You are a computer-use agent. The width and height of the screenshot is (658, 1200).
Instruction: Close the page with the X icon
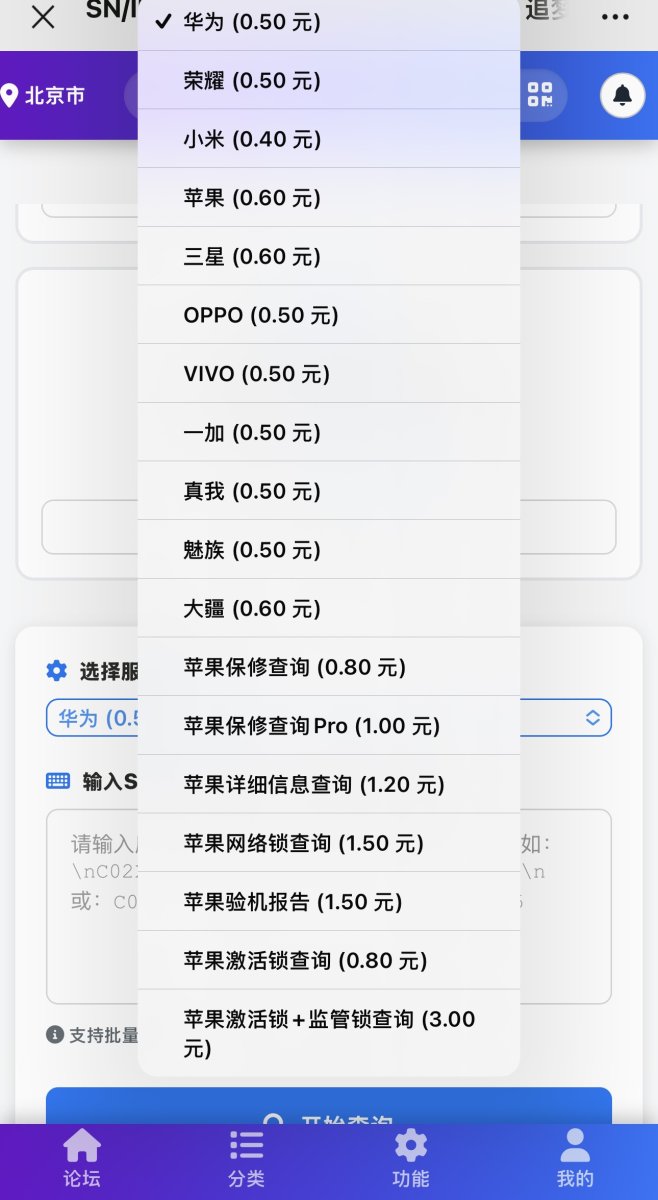click(43, 17)
